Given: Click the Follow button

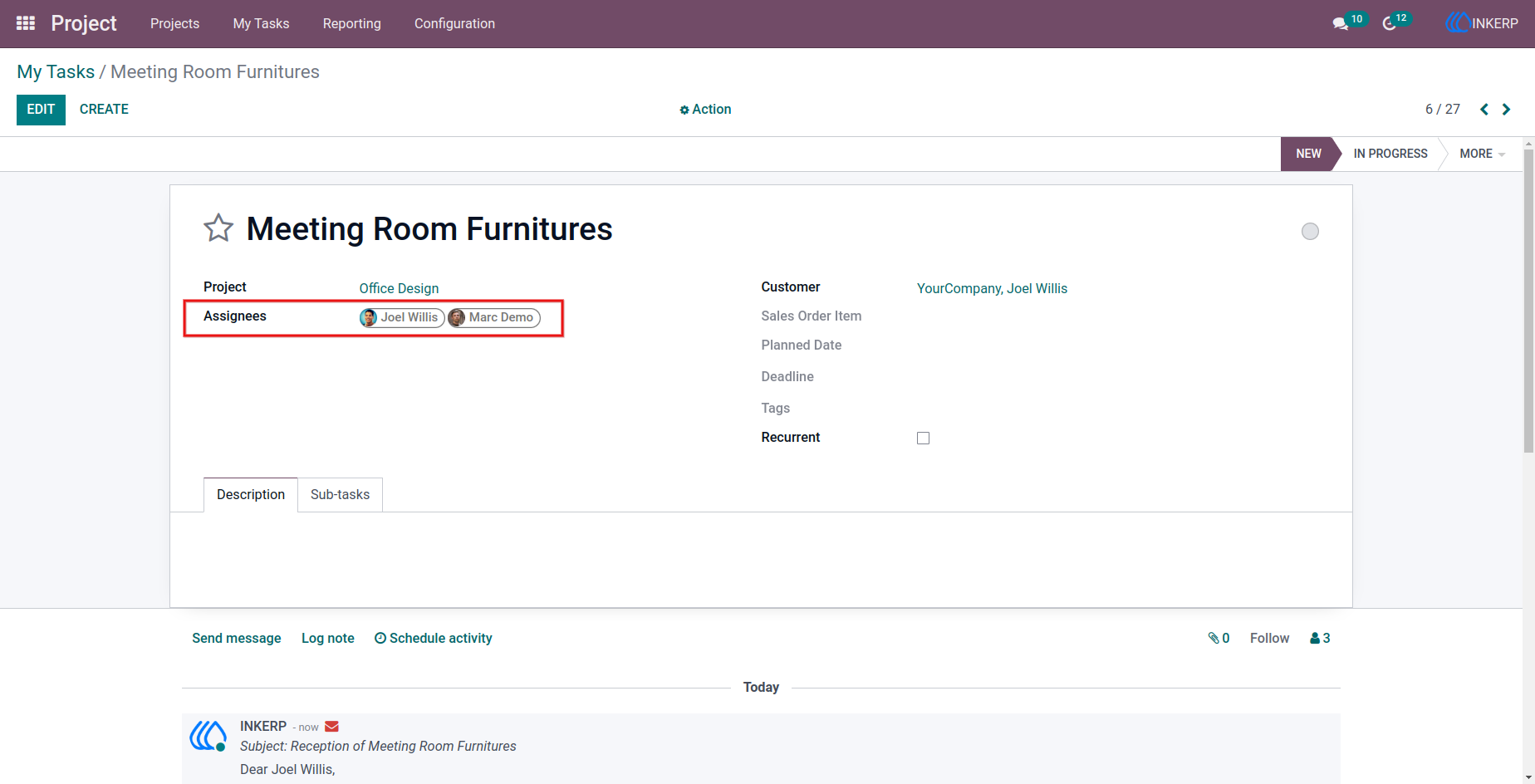Looking at the screenshot, I should click(1269, 638).
